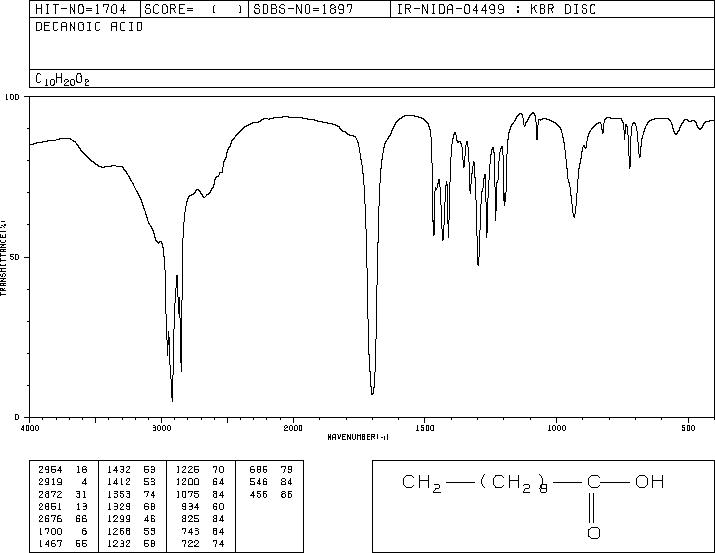Select peak table wavenumber 1467
This screenshot has height=553, width=715.
(x=50, y=543)
